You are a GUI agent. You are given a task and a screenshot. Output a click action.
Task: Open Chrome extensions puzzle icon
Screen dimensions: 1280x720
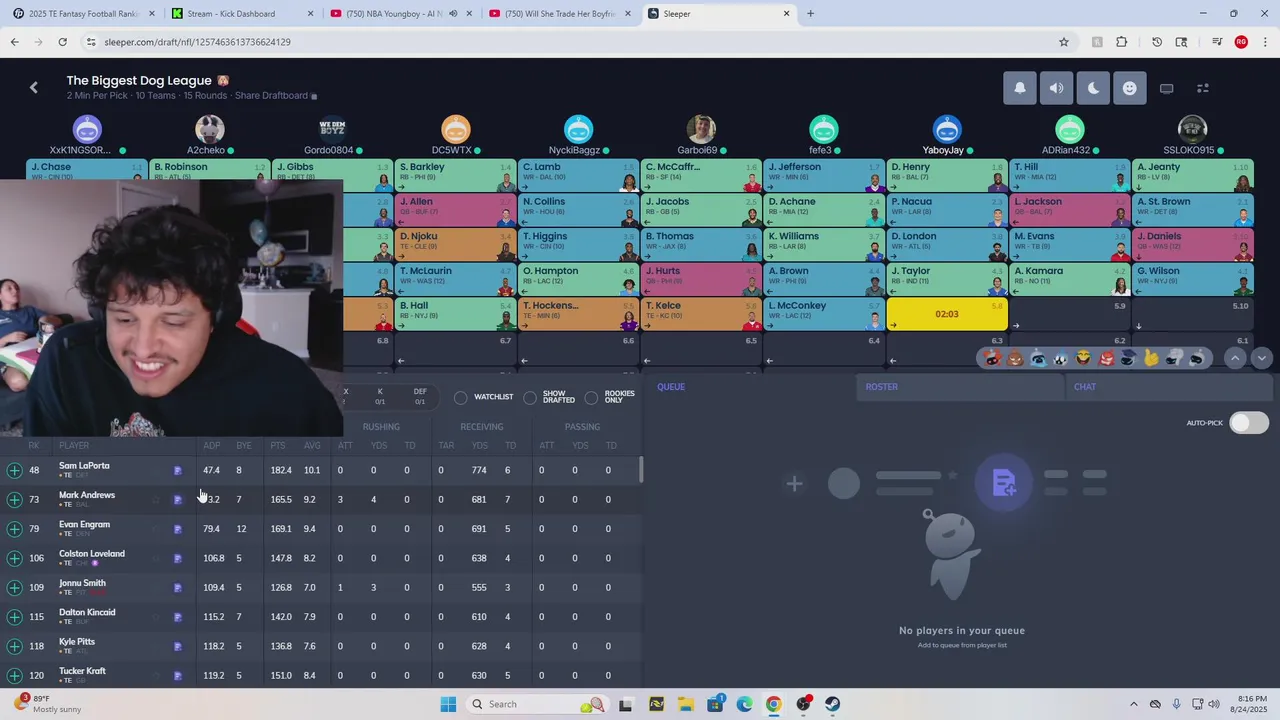(x=1121, y=42)
